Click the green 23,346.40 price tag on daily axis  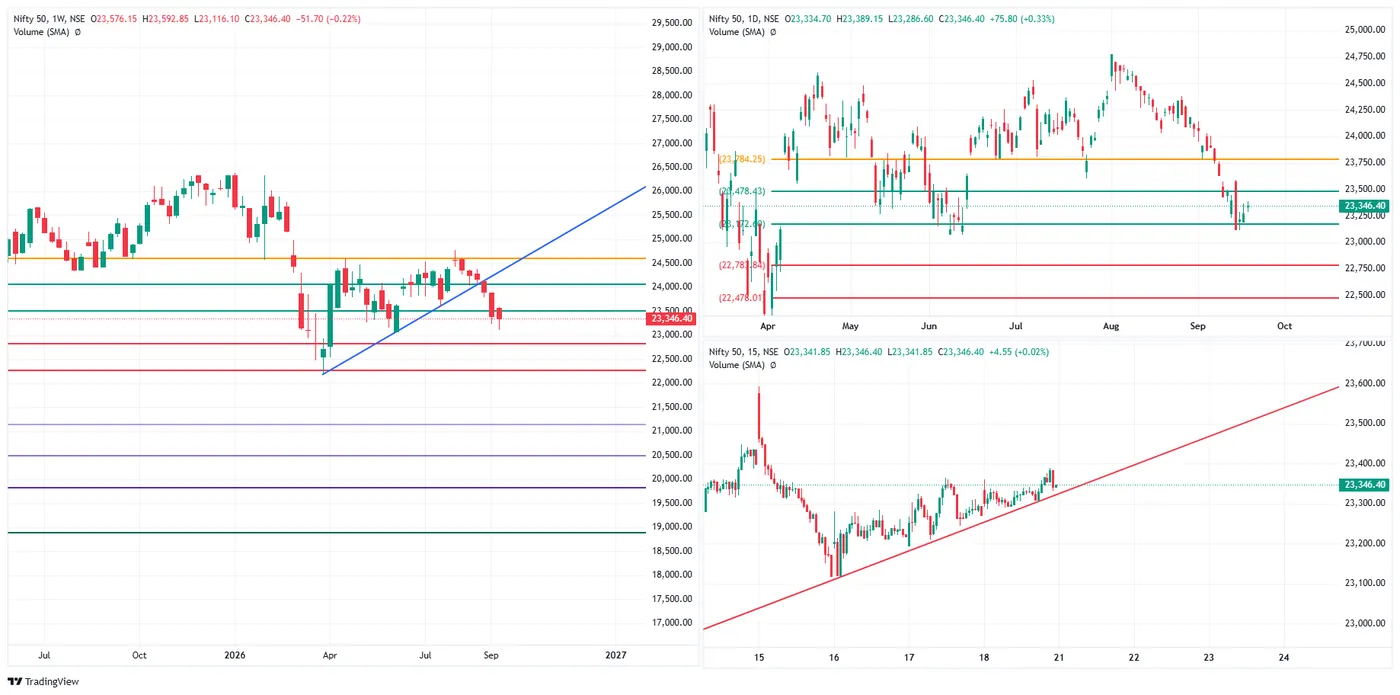tap(1365, 206)
